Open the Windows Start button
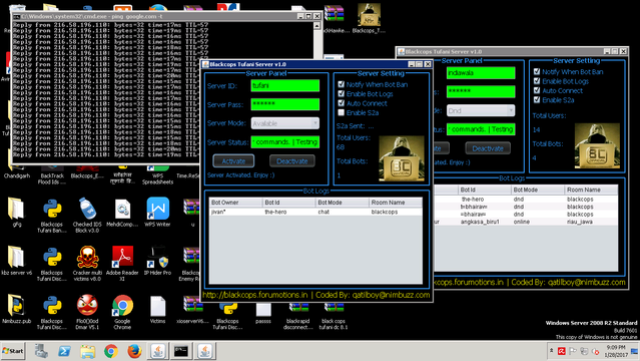Screen dimensions: 640x361 click(x=13, y=351)
